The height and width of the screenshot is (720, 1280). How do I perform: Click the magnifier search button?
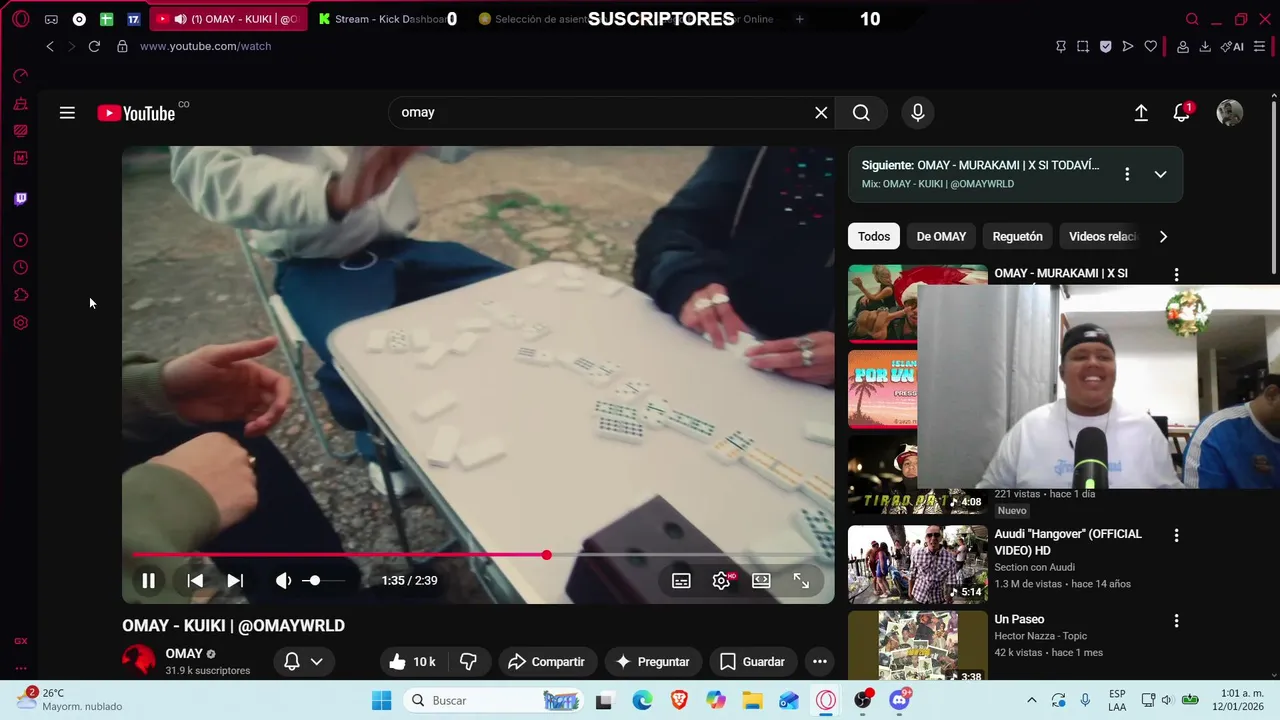click(x=861, y=113)
